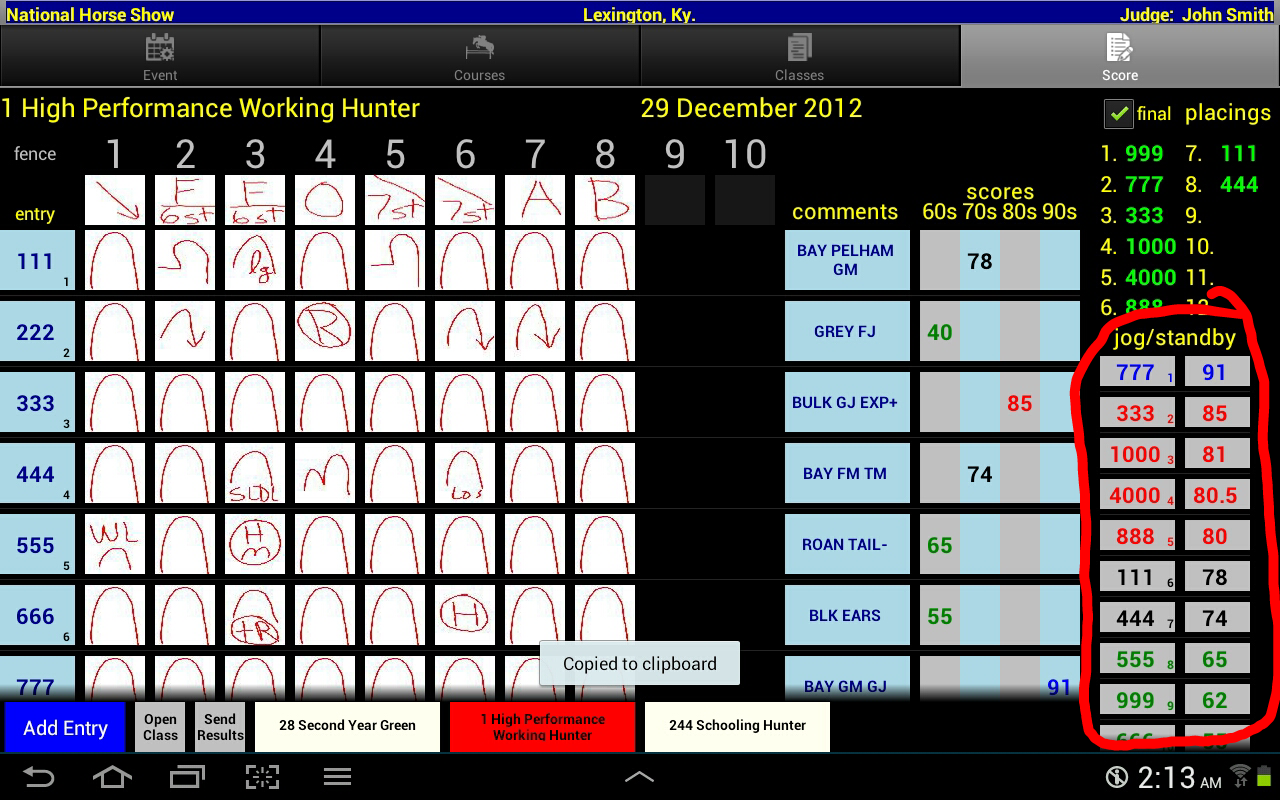Tap the screenshot capture icon
Image resolution: width=1280 pixels, height=800 pixels.
(x=262, y=777)
